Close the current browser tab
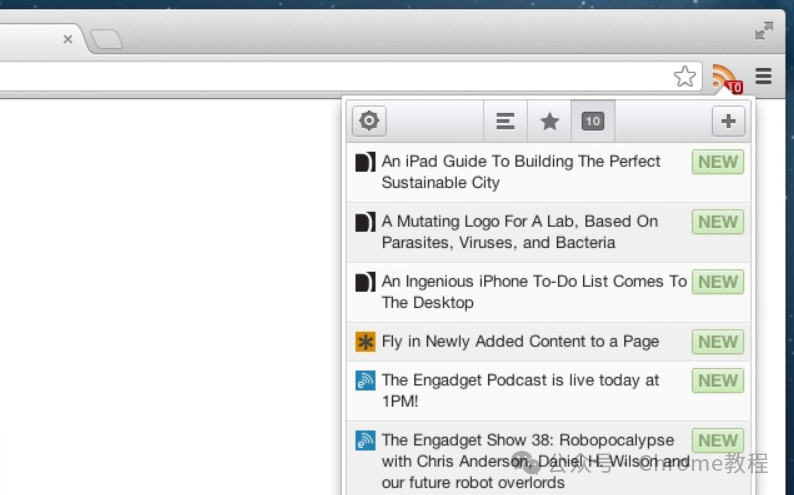794x495 pixels. pyautogui.click(x=68, y=39)
